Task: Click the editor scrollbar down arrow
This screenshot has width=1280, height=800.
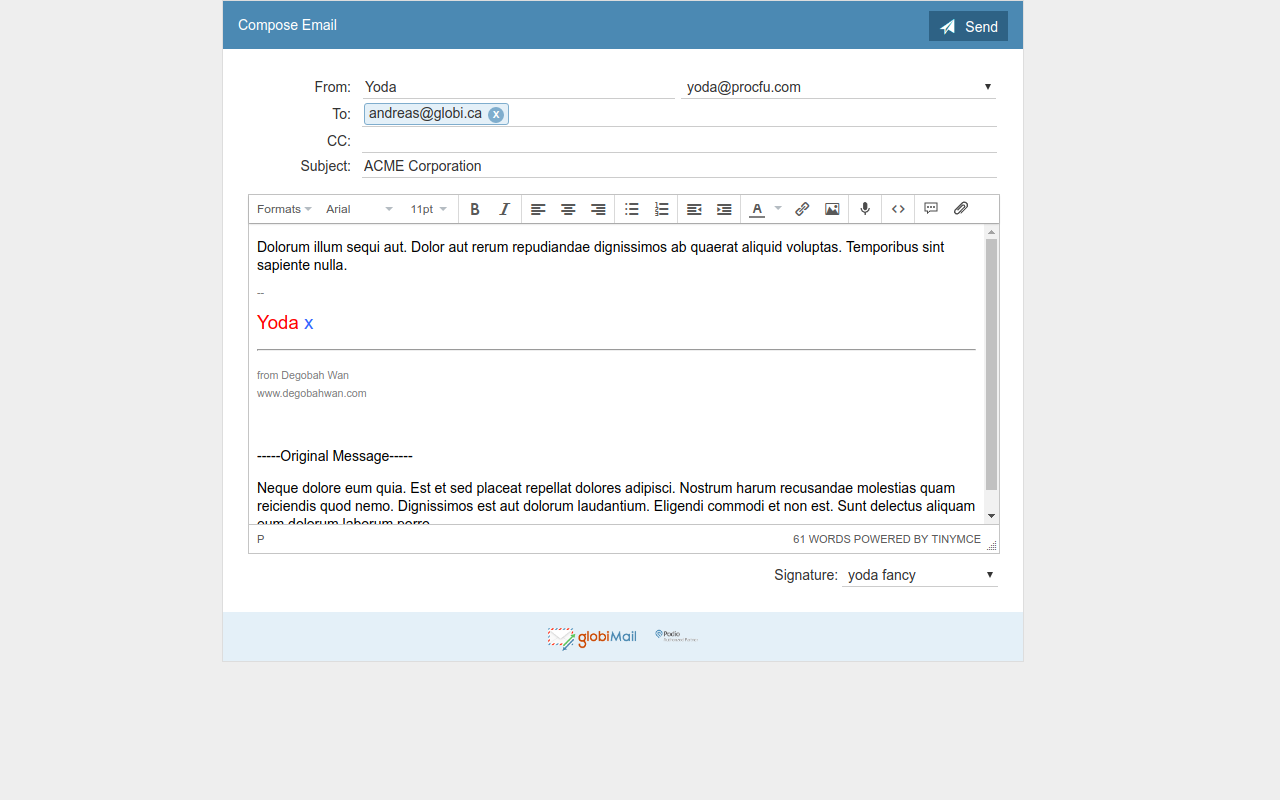Action: 991,516
